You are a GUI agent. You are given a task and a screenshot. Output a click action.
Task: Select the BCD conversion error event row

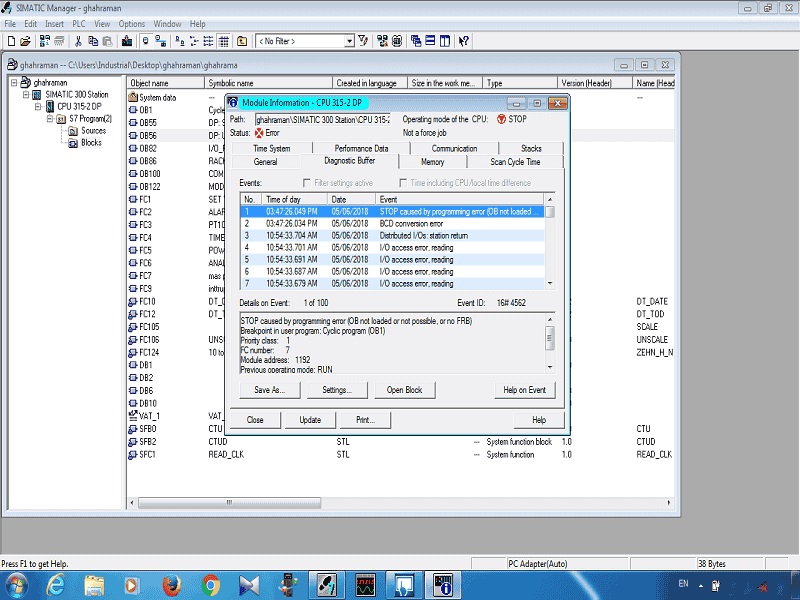[x=392, y=223]
